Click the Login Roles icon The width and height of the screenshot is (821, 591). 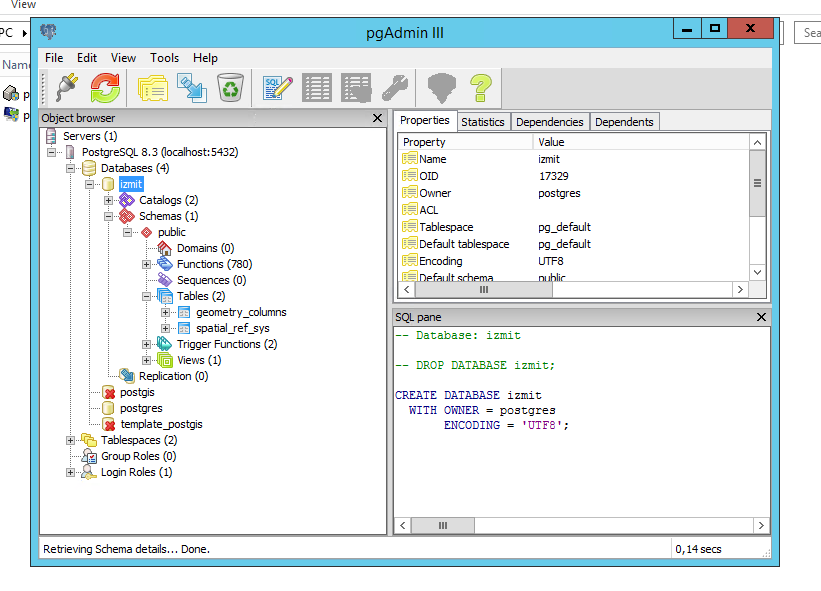pos(89,472)
